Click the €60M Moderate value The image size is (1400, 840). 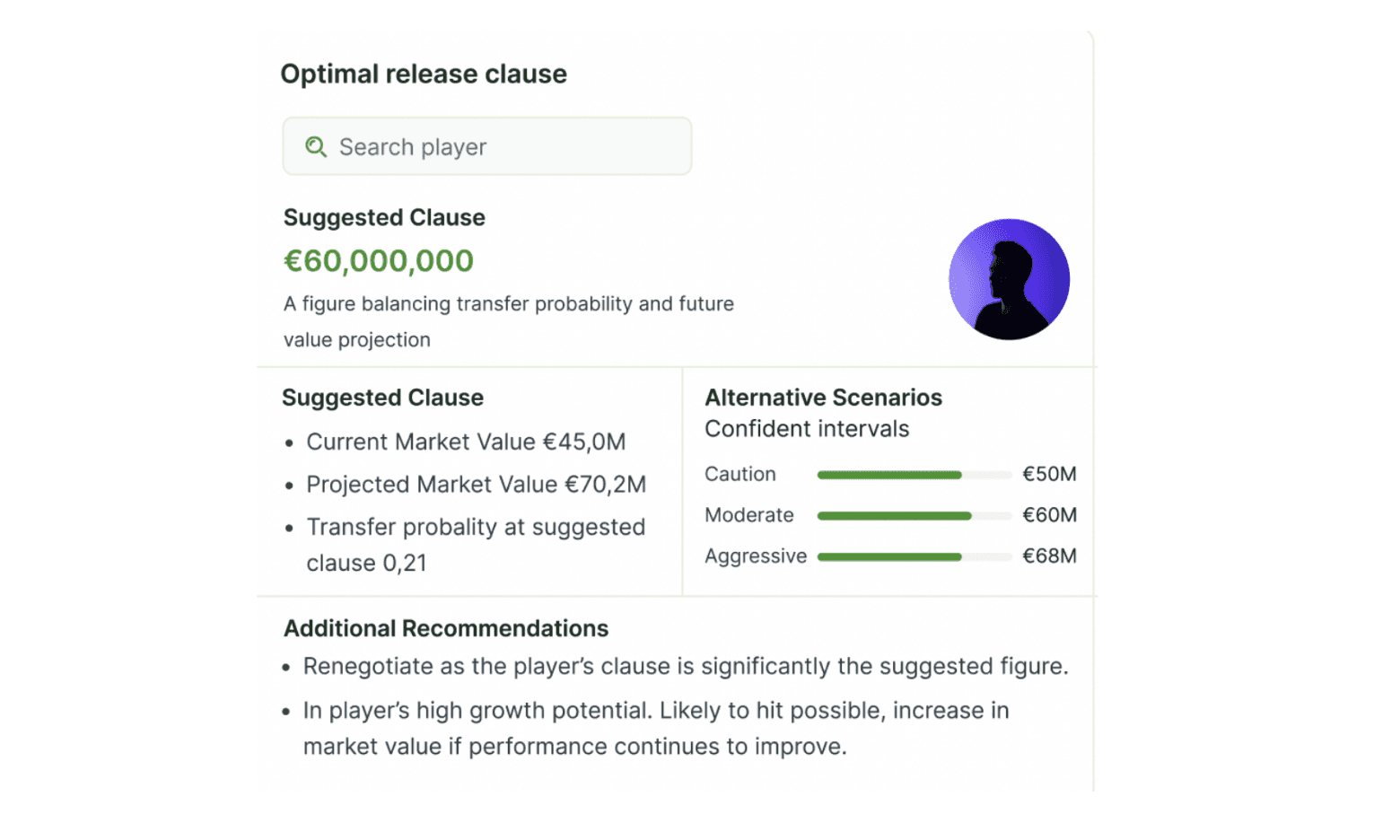click(1049, 516)
